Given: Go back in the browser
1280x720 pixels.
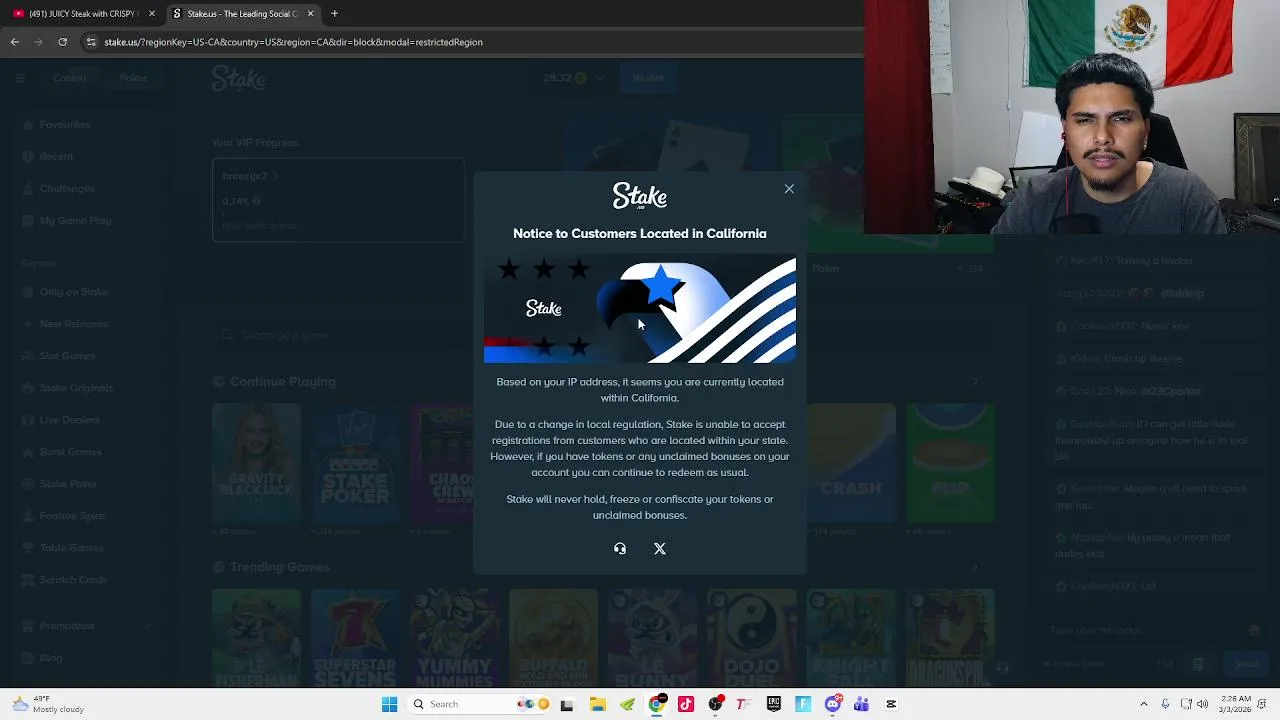Looking at the screenshot, I should 14,42.
